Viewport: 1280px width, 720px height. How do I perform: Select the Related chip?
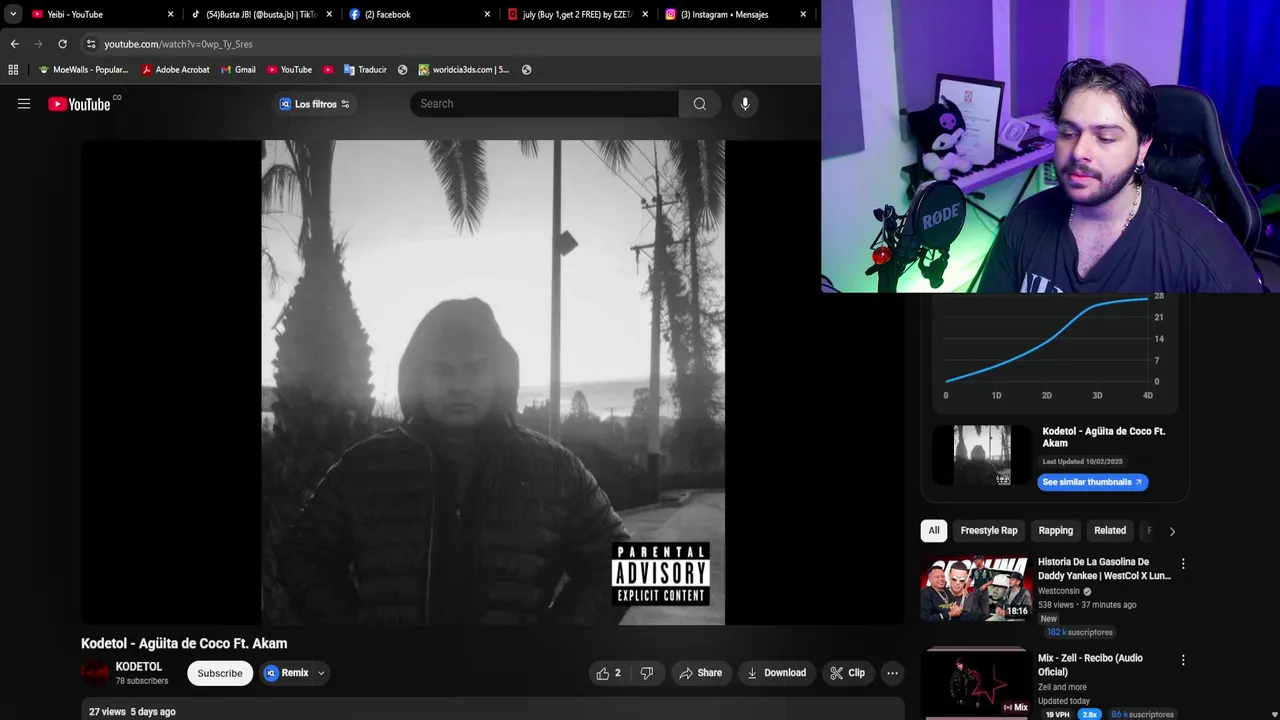1110,531
